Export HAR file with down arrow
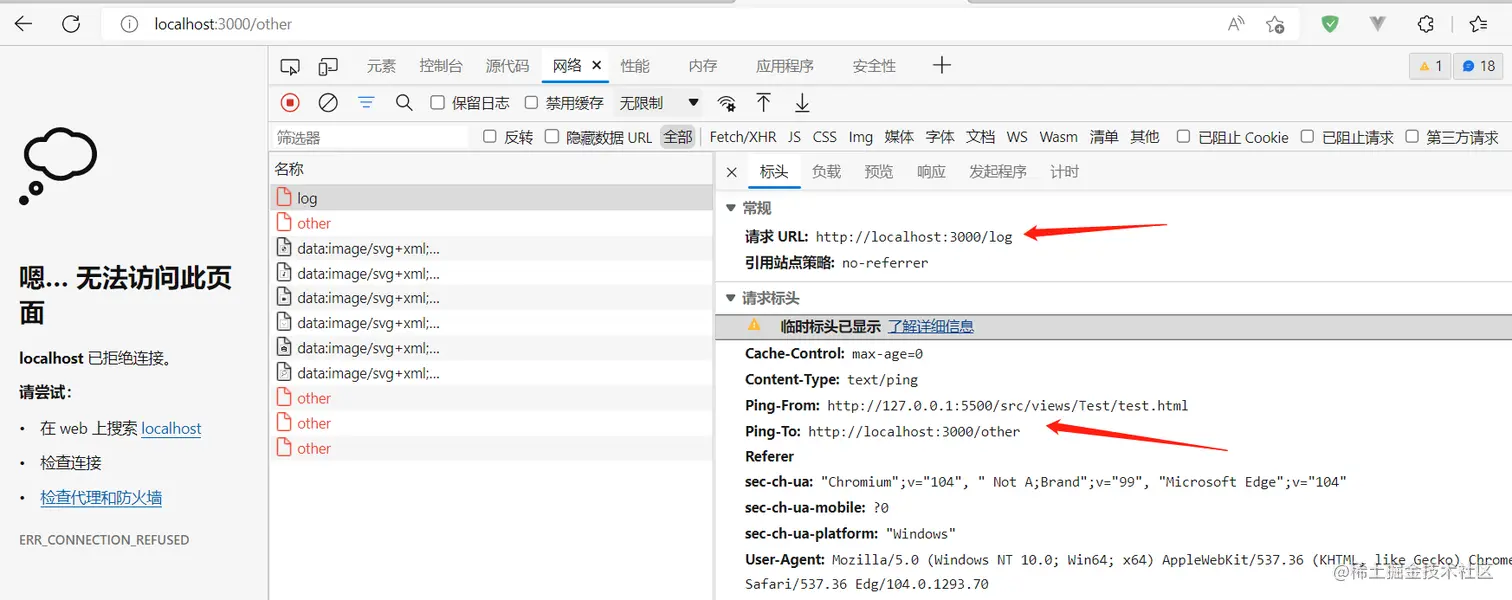 tap(802, 102)
